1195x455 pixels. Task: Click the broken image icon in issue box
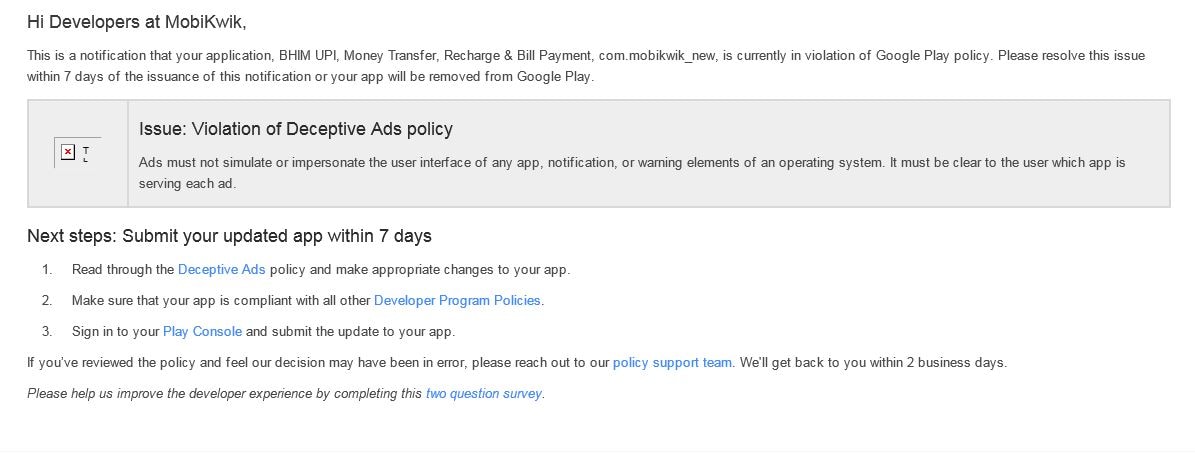(x=68, y=152)
